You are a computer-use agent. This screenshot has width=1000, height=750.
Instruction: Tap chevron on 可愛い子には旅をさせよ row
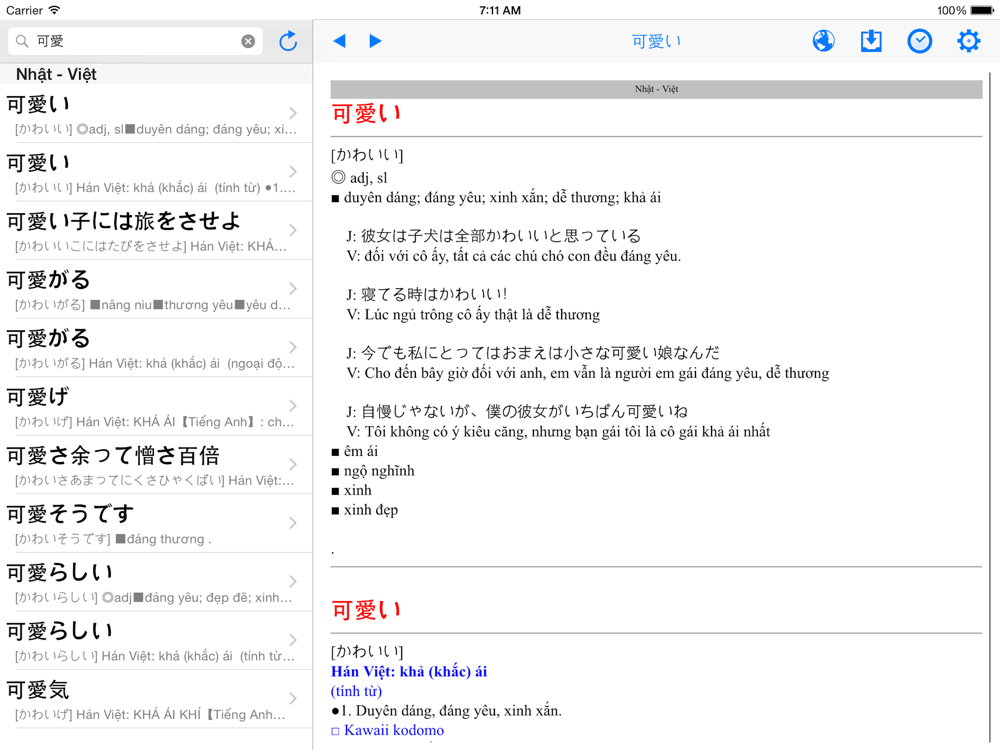[x=293, y=230]
